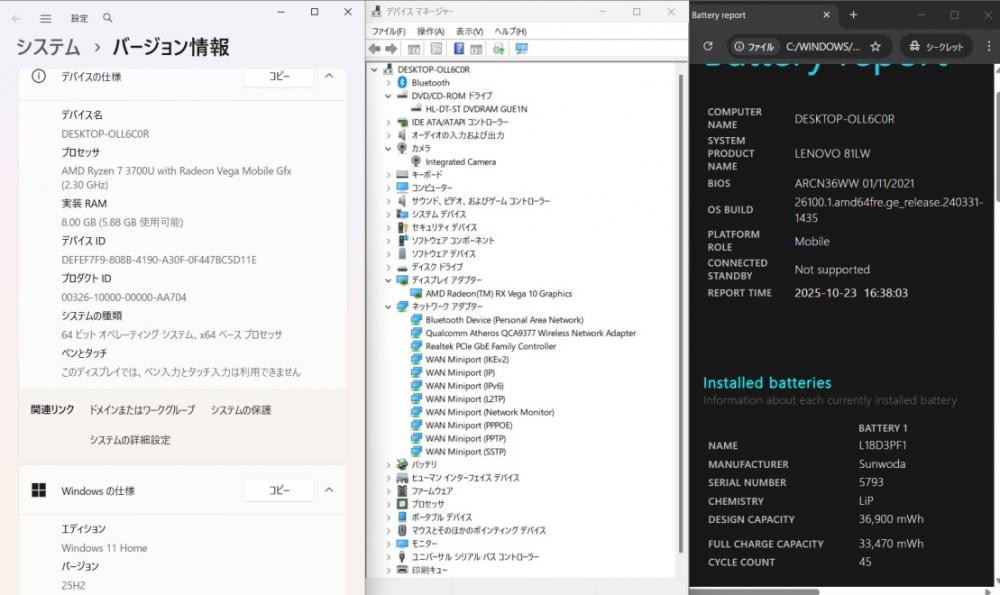Screen dimensions: 1000x595
Task: Click the DESKTOP-OLL6C0R computer root icon in tree
Action: tap(388, 69)
